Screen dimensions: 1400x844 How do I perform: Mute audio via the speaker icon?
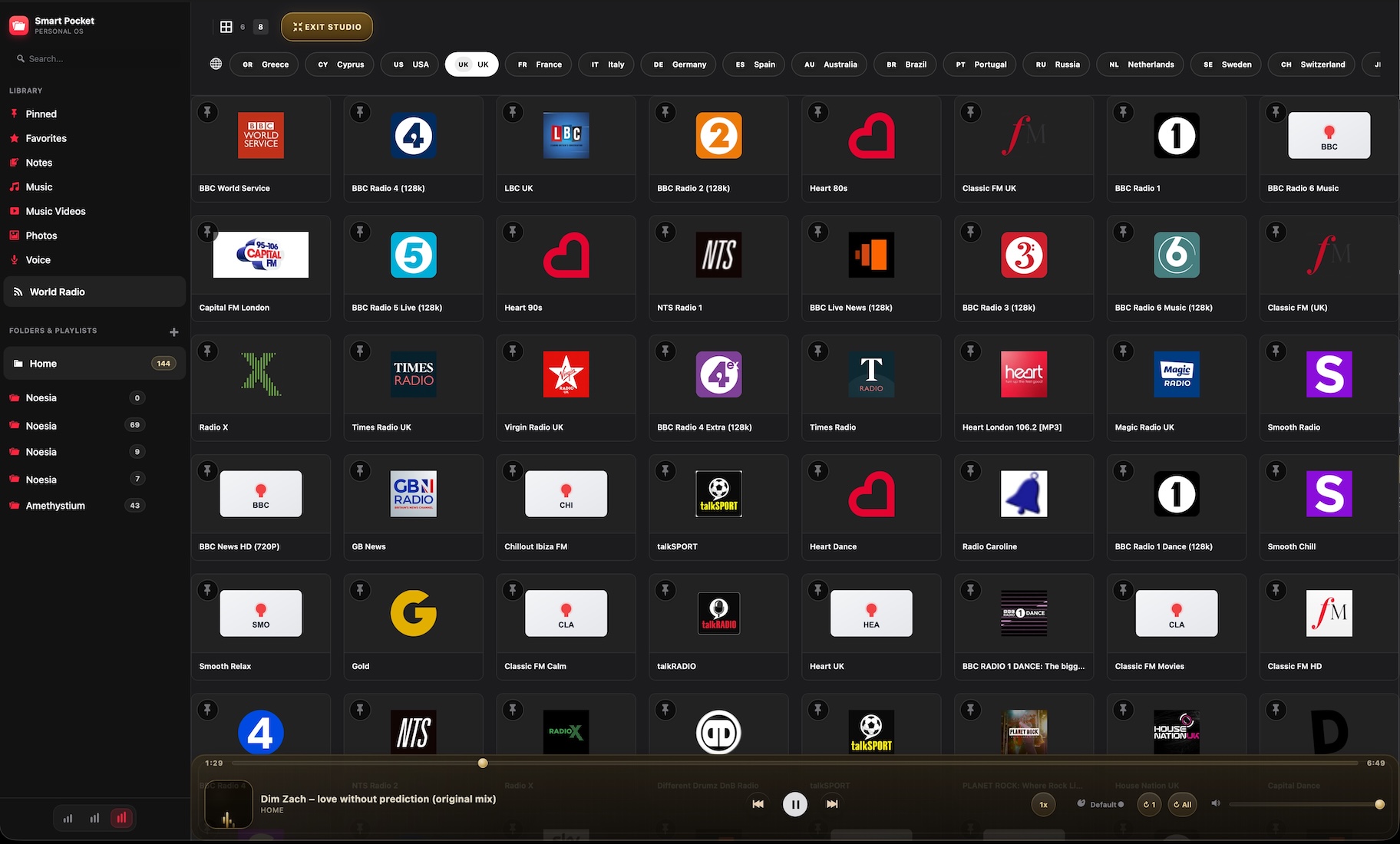[x=1216, y=803]
